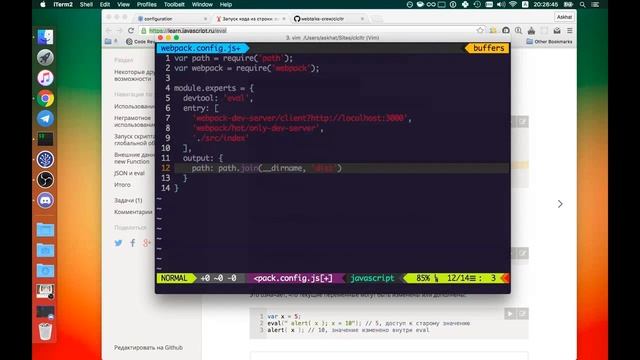Click the envelope extension icon in Chrome
The width and height of the screenshot is (640, 360).
557,31
